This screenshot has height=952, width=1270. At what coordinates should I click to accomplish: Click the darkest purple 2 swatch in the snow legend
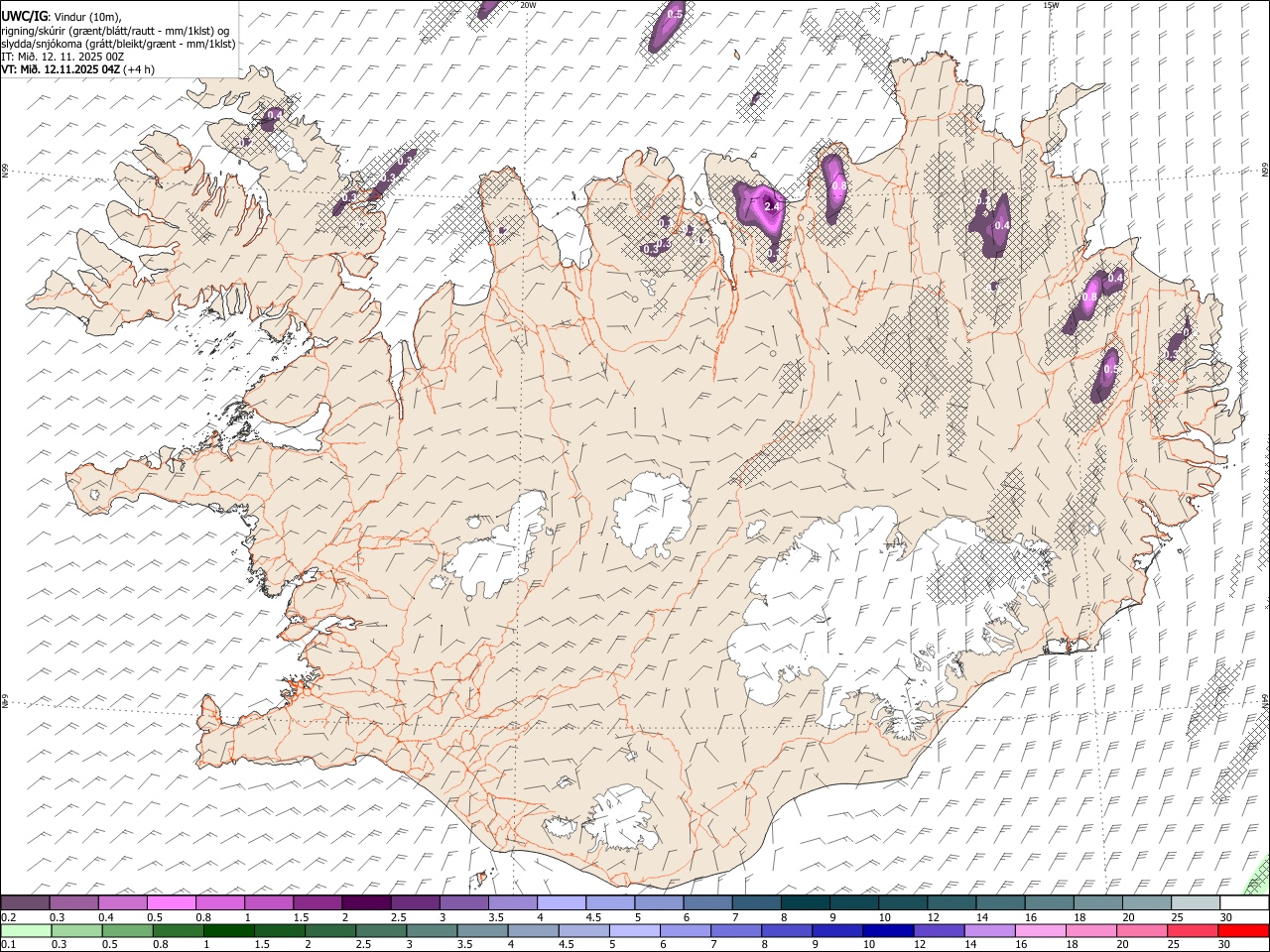(365, 903)
